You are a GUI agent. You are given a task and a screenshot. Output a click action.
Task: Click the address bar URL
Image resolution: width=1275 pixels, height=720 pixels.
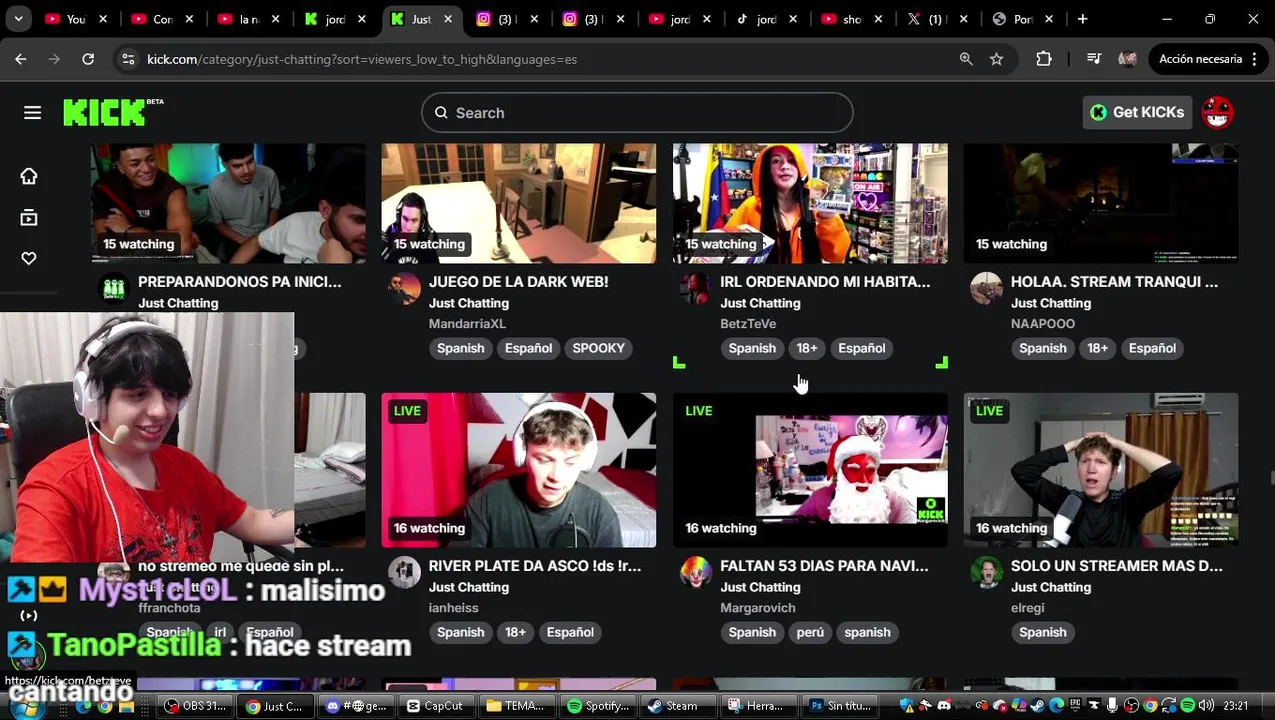point(362,59)
